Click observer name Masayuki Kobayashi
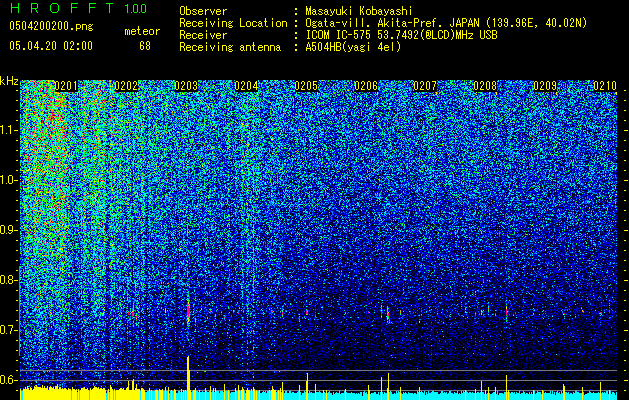The width and height of the screenshot is (629, 400). coord(359,12)
